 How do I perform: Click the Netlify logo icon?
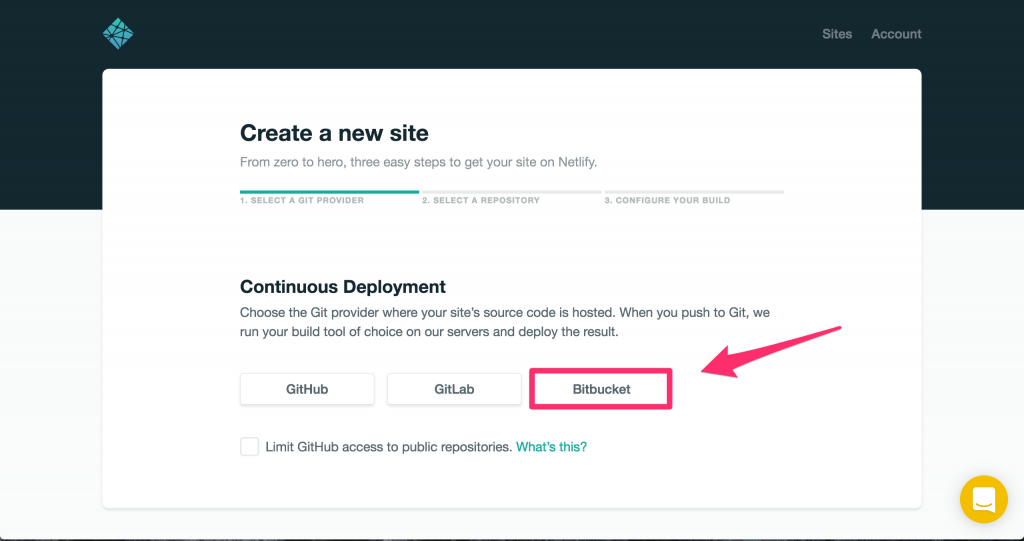118,33
